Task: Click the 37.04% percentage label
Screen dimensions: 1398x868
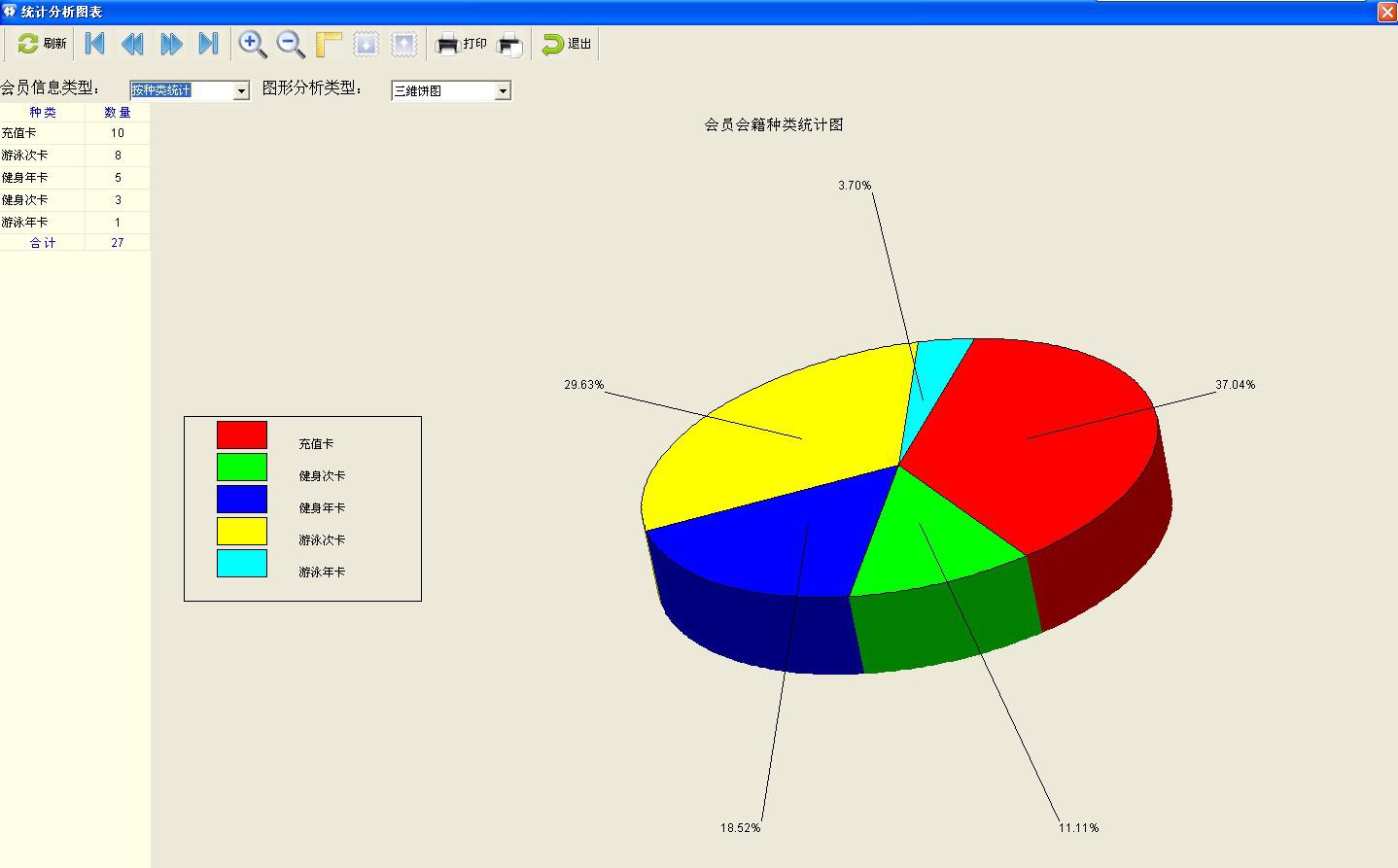Action: (1236, 385)
